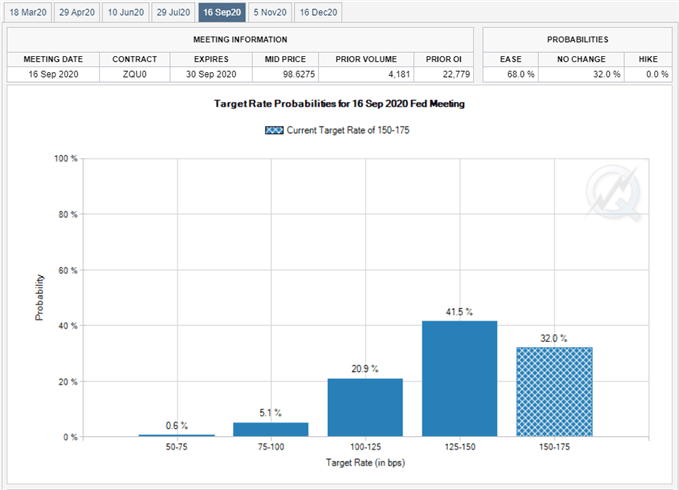
Task: Click the 5.1 % bar label
Action: [x=270, y=413]
